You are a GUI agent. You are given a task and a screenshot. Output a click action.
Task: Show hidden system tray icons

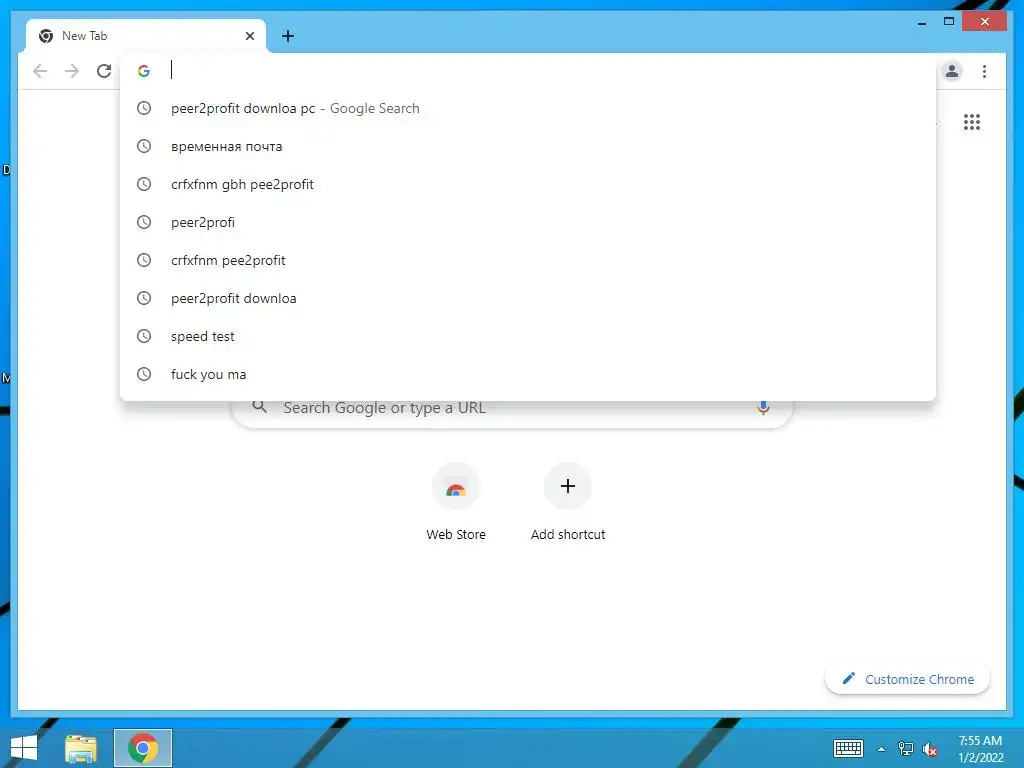pos(882,749)
